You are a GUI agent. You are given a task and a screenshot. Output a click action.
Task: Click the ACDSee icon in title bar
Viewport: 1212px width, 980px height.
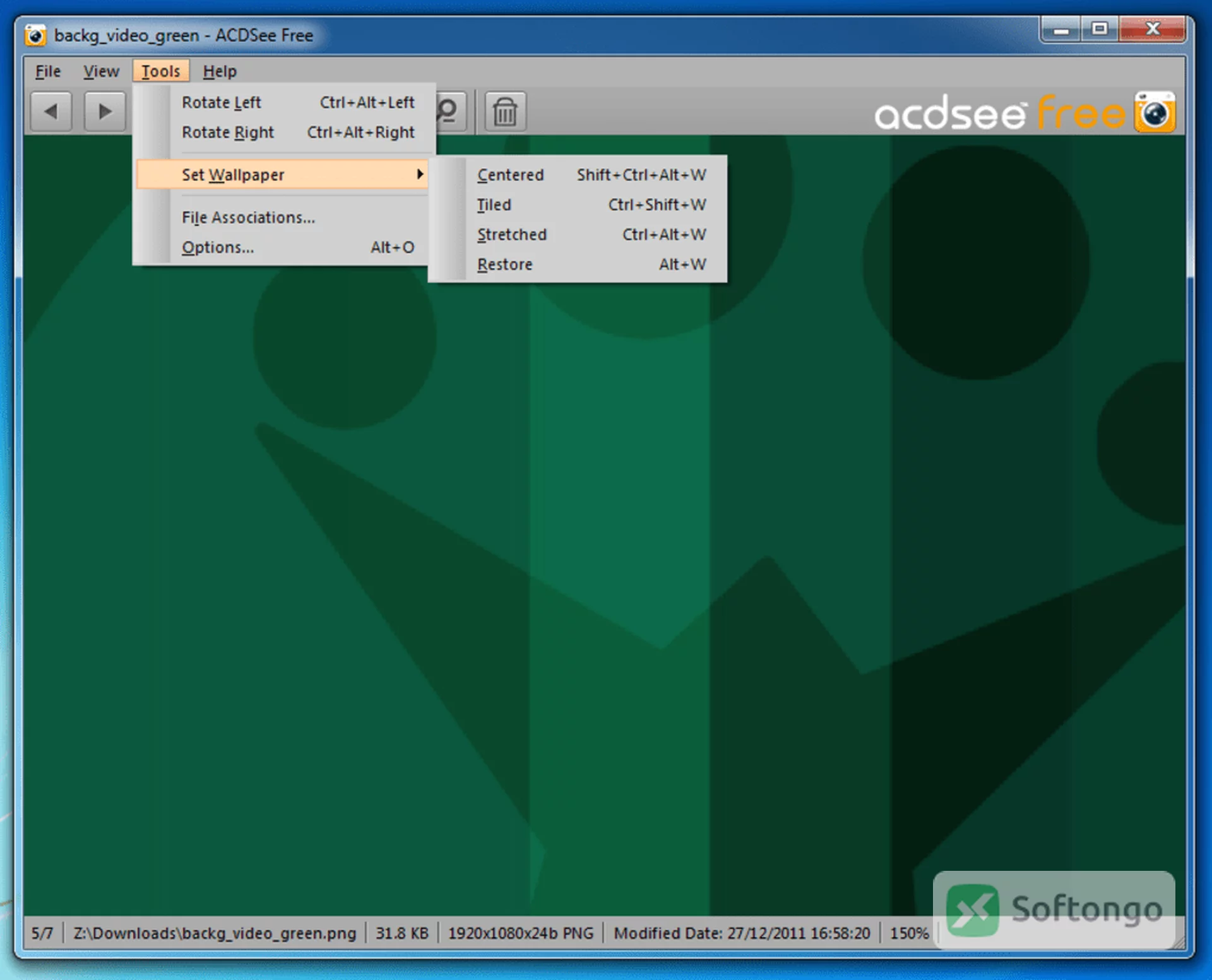pyautogui.click(x=35, y=35)
